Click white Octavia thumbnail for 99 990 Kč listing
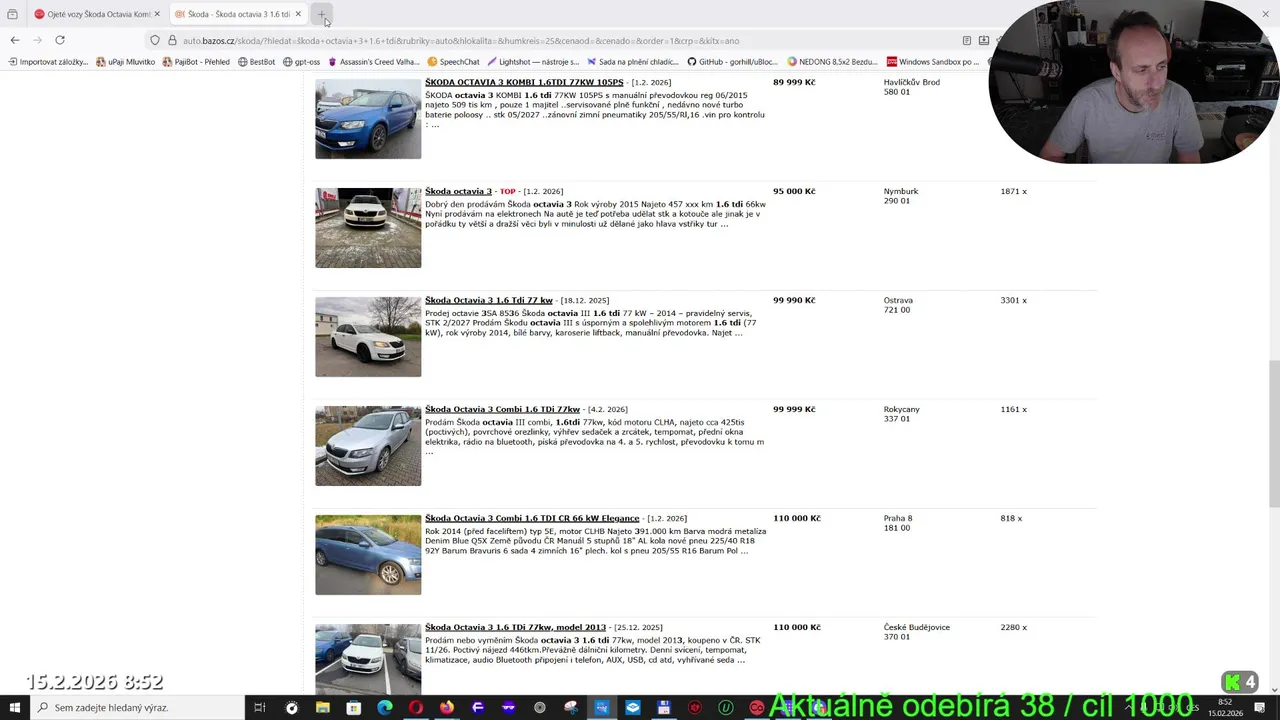1280x720 pixels. click(x=368, y=337)
